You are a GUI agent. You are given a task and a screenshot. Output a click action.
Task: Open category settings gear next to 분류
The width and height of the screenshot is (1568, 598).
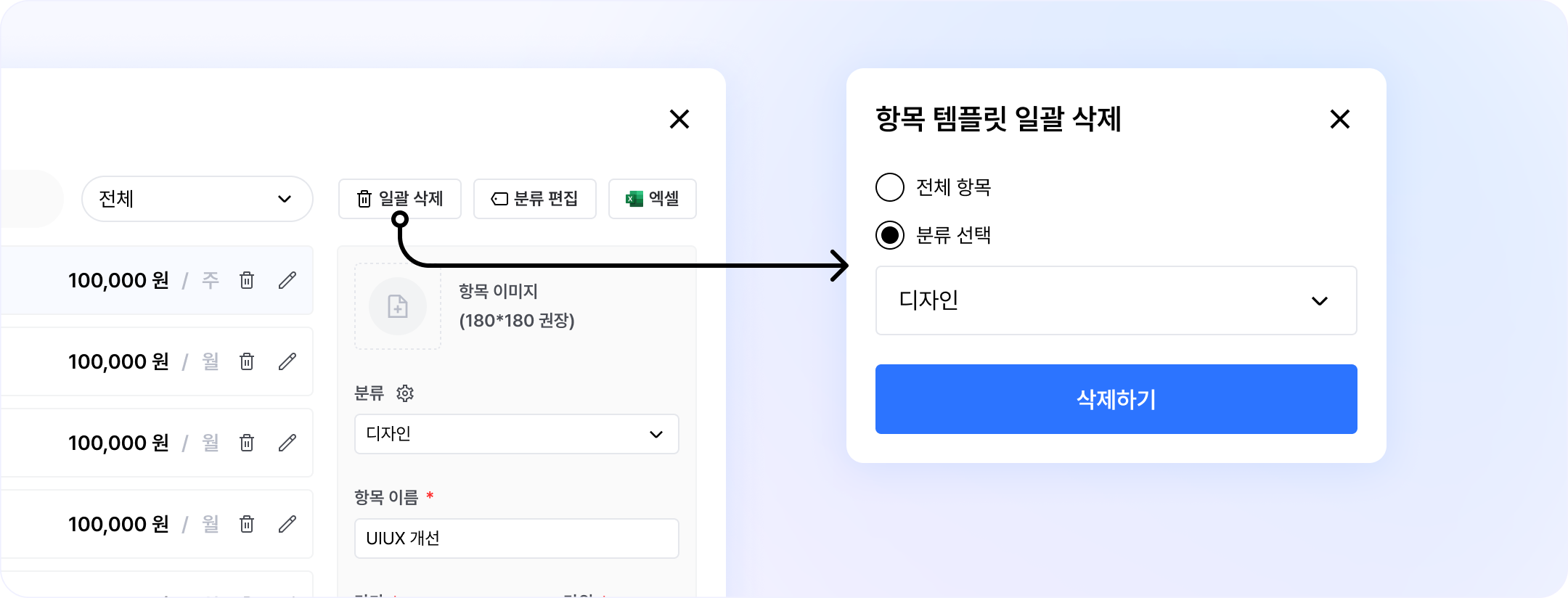tap(405, 393)
